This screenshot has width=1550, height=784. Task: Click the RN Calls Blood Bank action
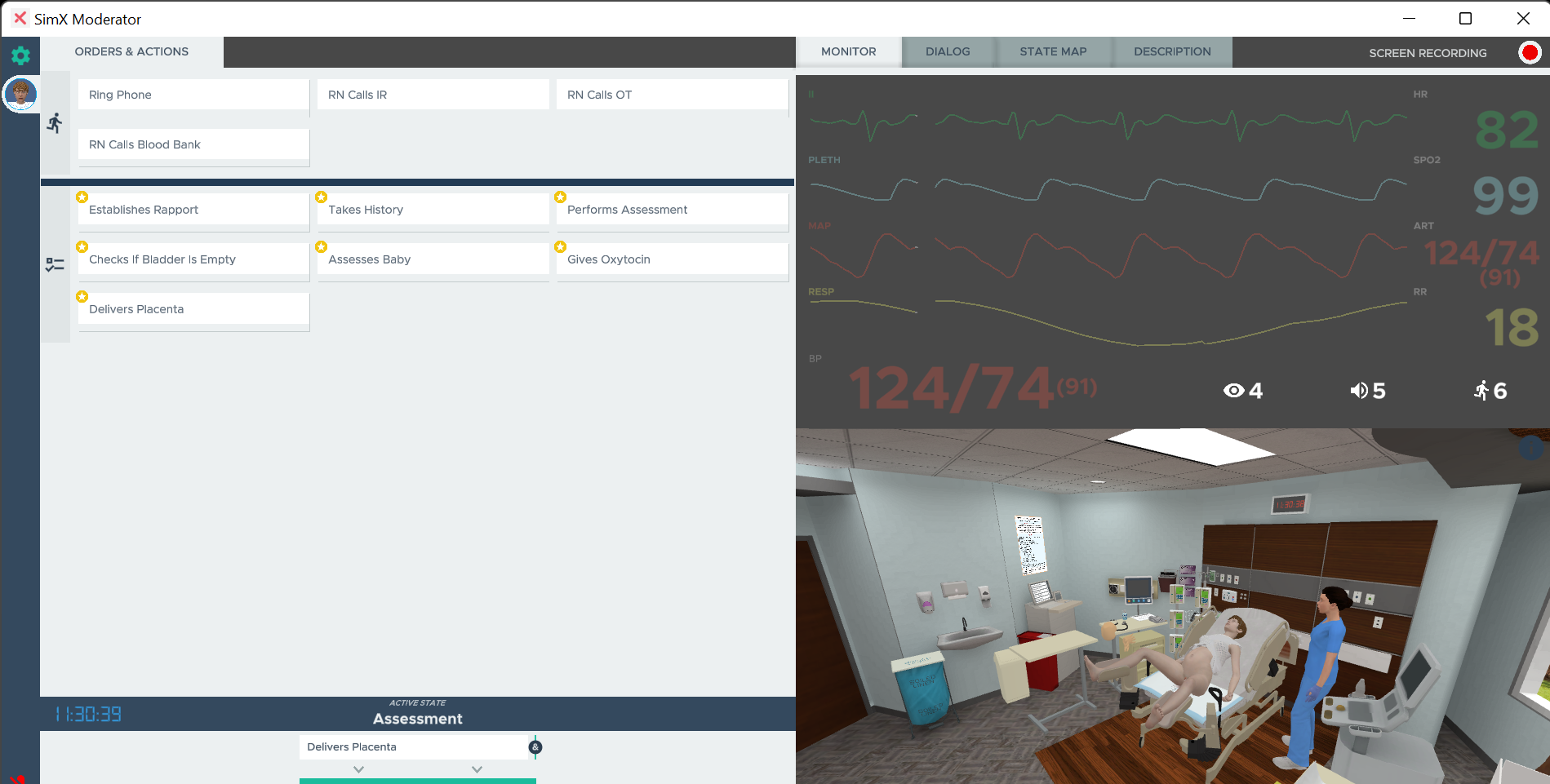tap(193, 144)
